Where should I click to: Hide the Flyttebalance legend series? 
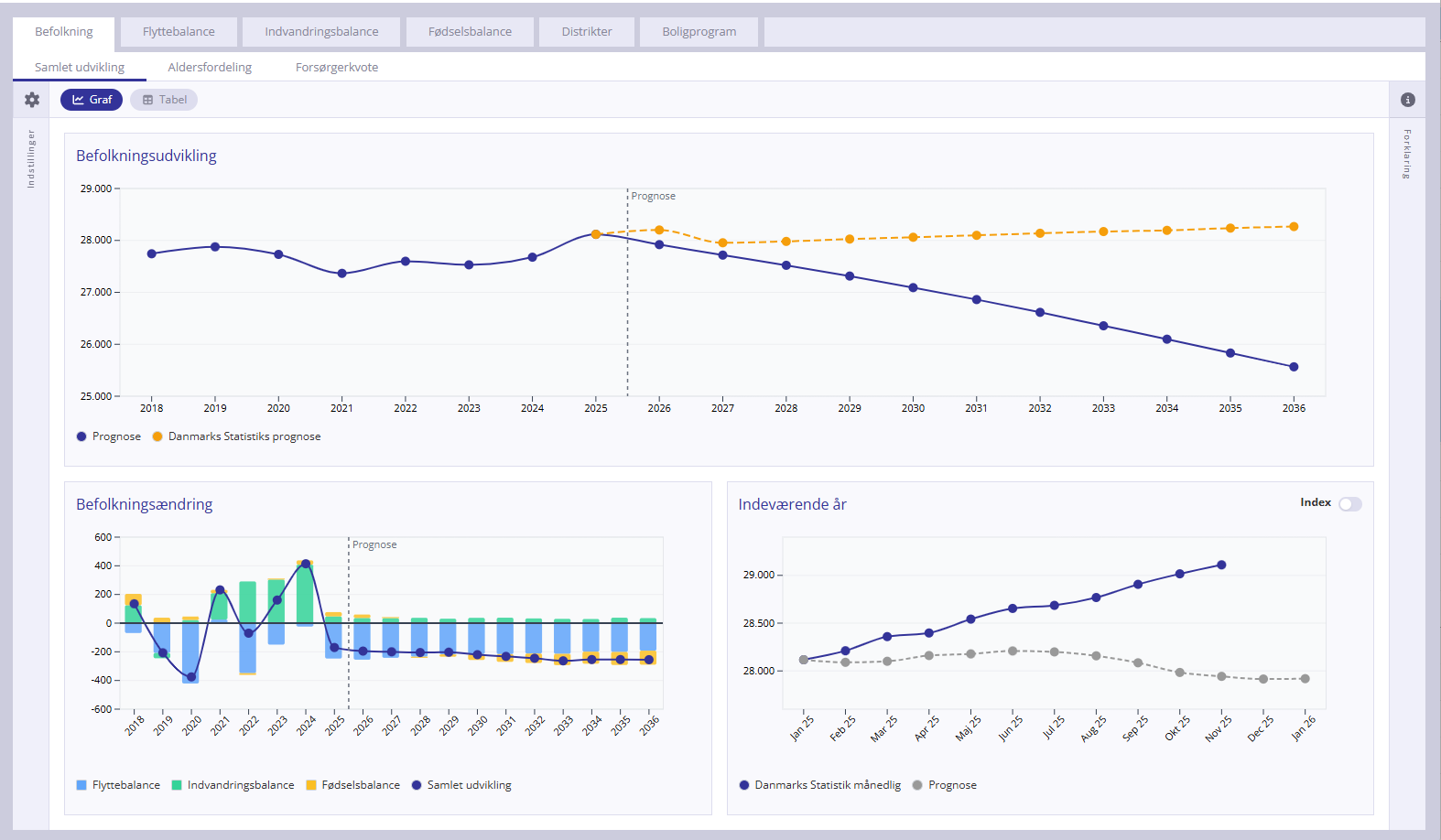(125, 785)
